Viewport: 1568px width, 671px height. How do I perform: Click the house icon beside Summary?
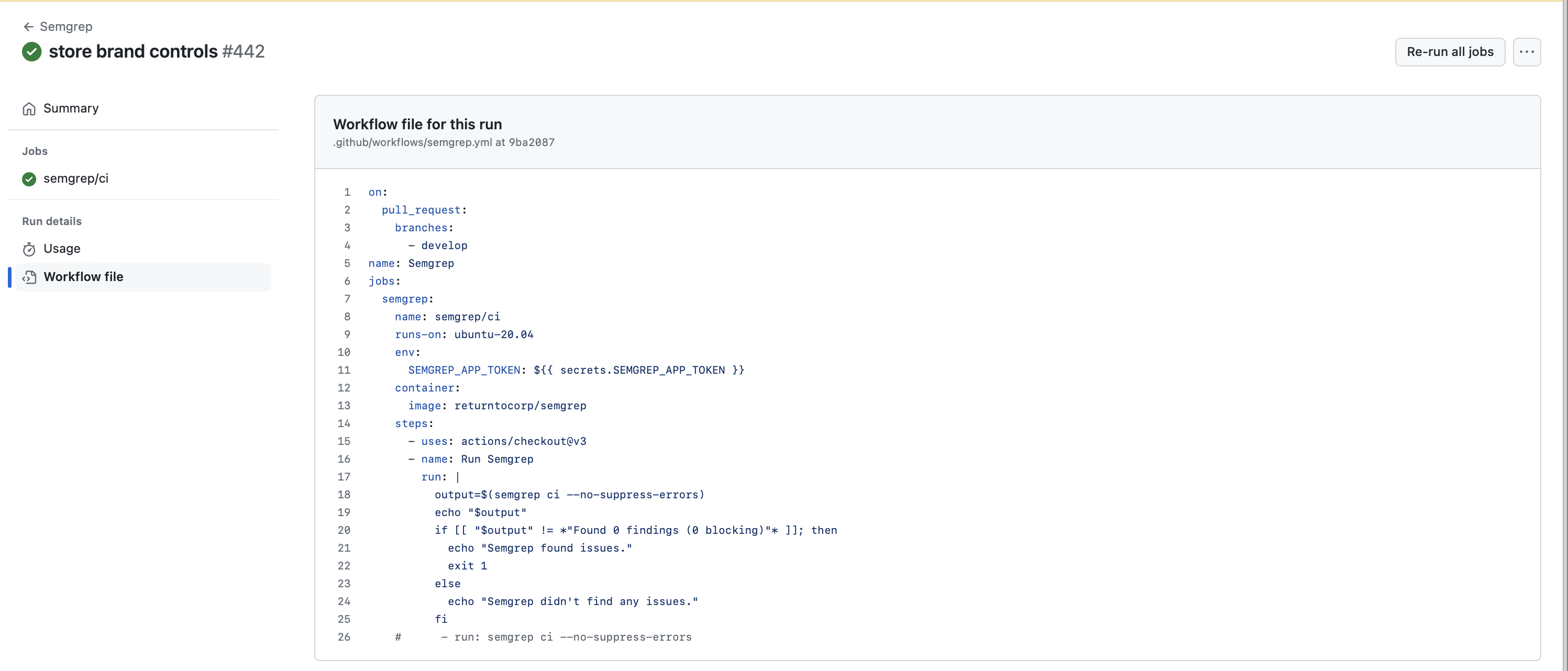pos(29,108)
